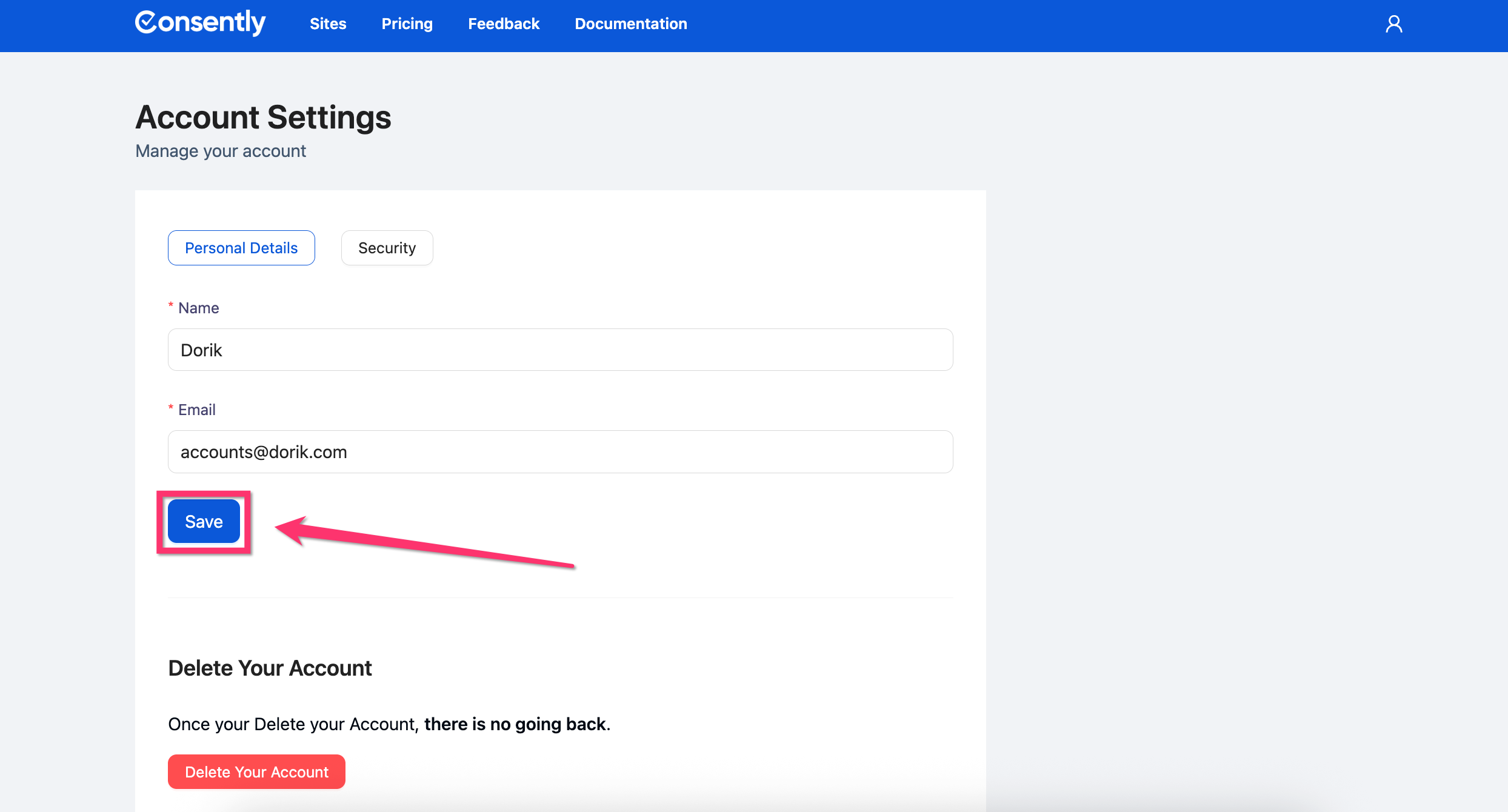The height and width of the screenshot is (812, 1508).
Task: Click the Email field label
Action: coord(196,410)
